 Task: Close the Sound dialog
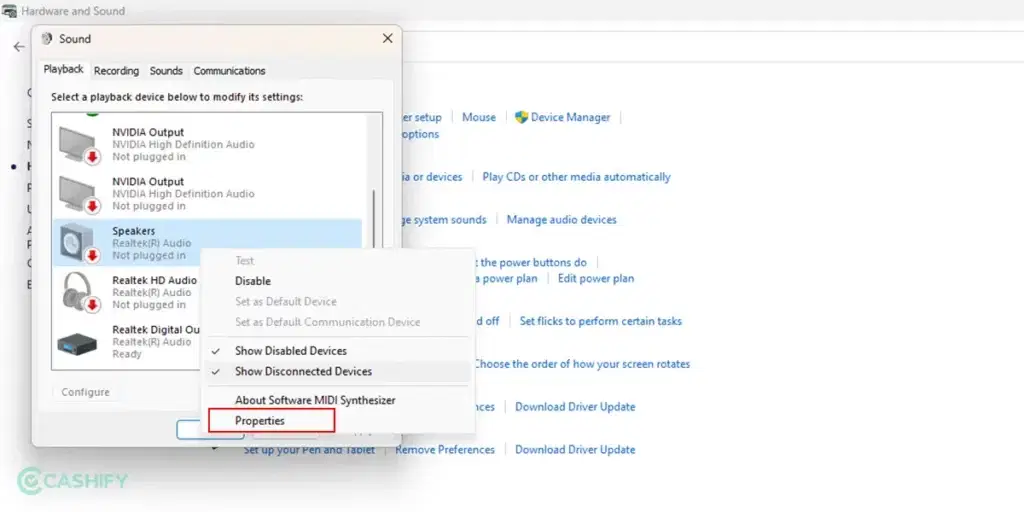pos(387,39)
